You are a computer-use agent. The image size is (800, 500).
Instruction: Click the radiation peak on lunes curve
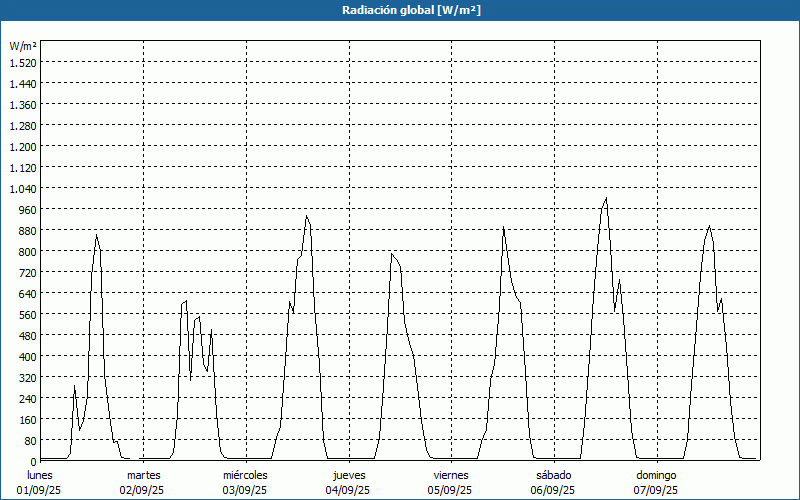point(96,235)
